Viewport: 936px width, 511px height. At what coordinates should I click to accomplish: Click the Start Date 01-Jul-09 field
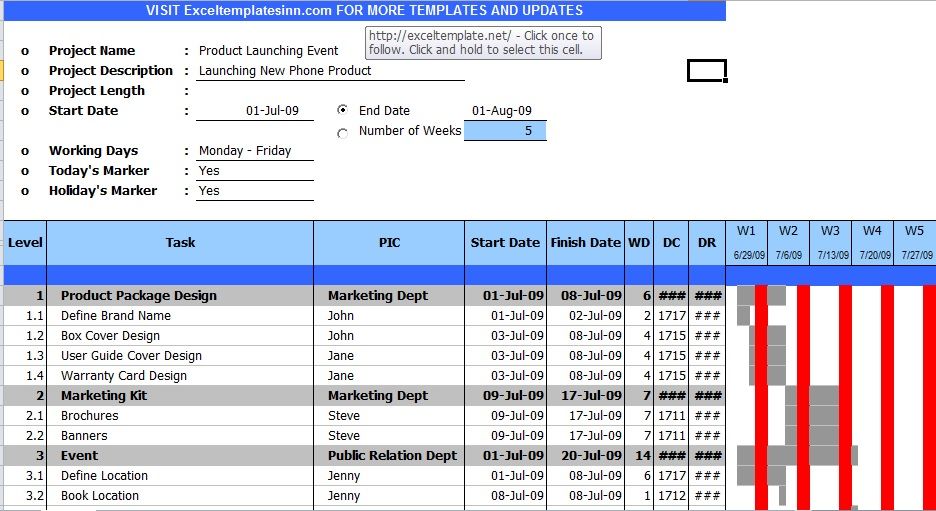click(x=255, y=110)
